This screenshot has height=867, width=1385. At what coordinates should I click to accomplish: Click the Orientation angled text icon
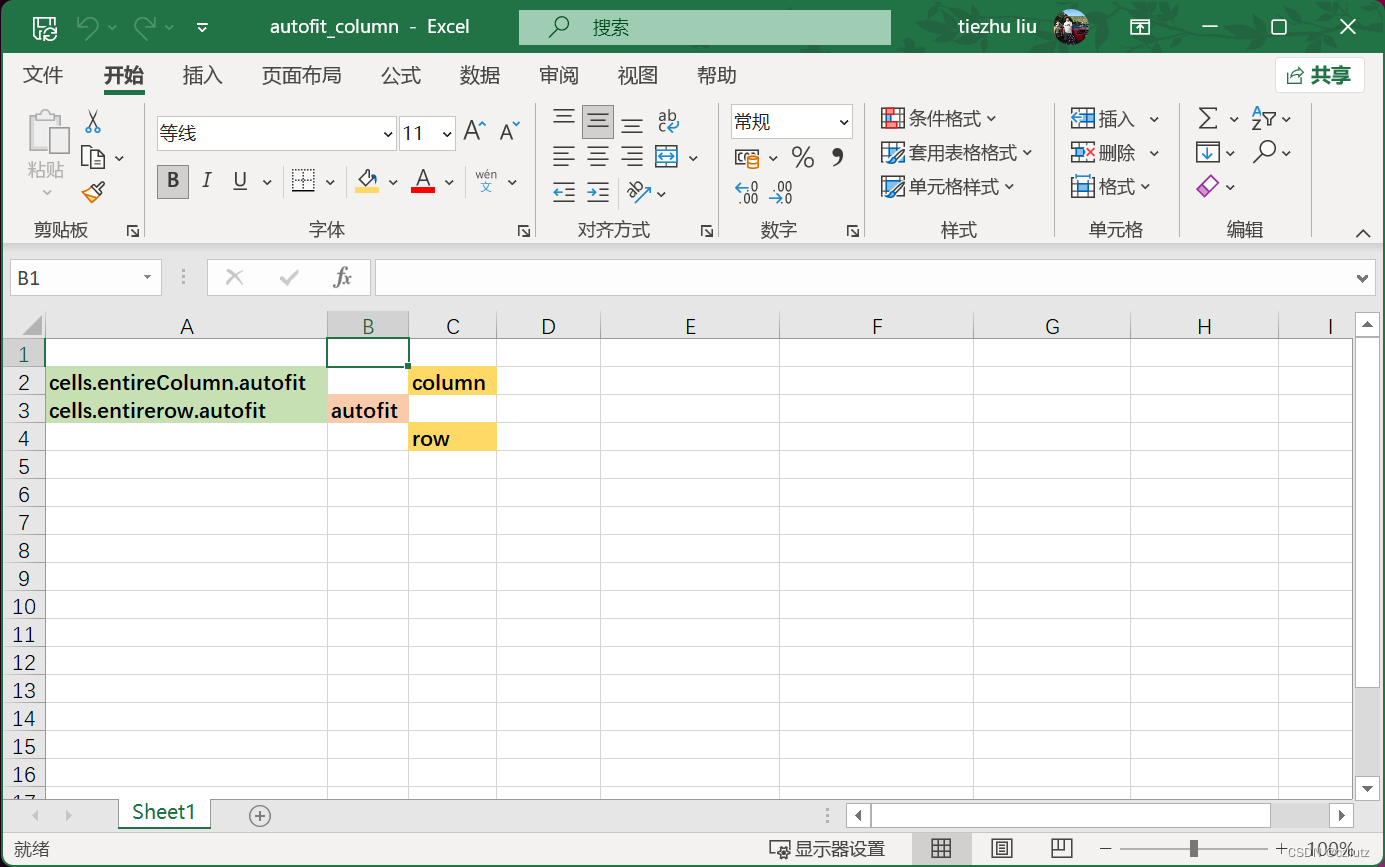638,191
